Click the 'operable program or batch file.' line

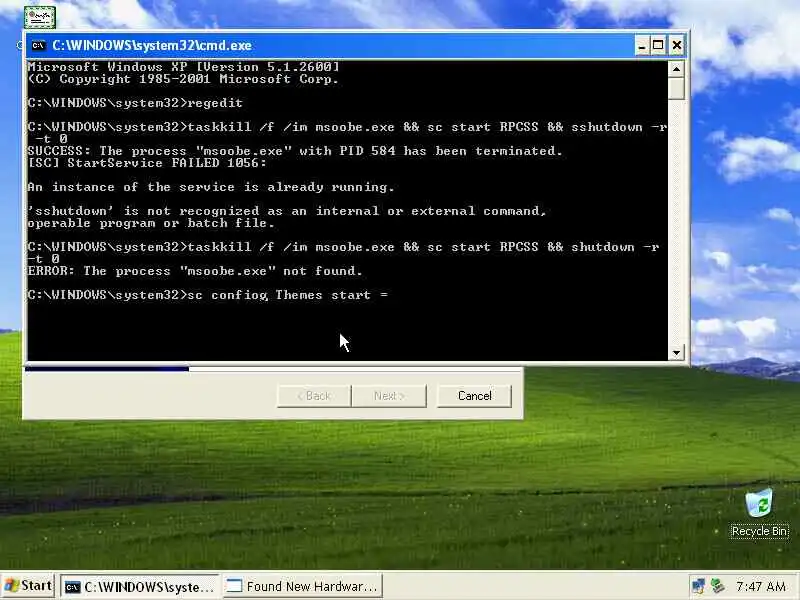point(151,223)
